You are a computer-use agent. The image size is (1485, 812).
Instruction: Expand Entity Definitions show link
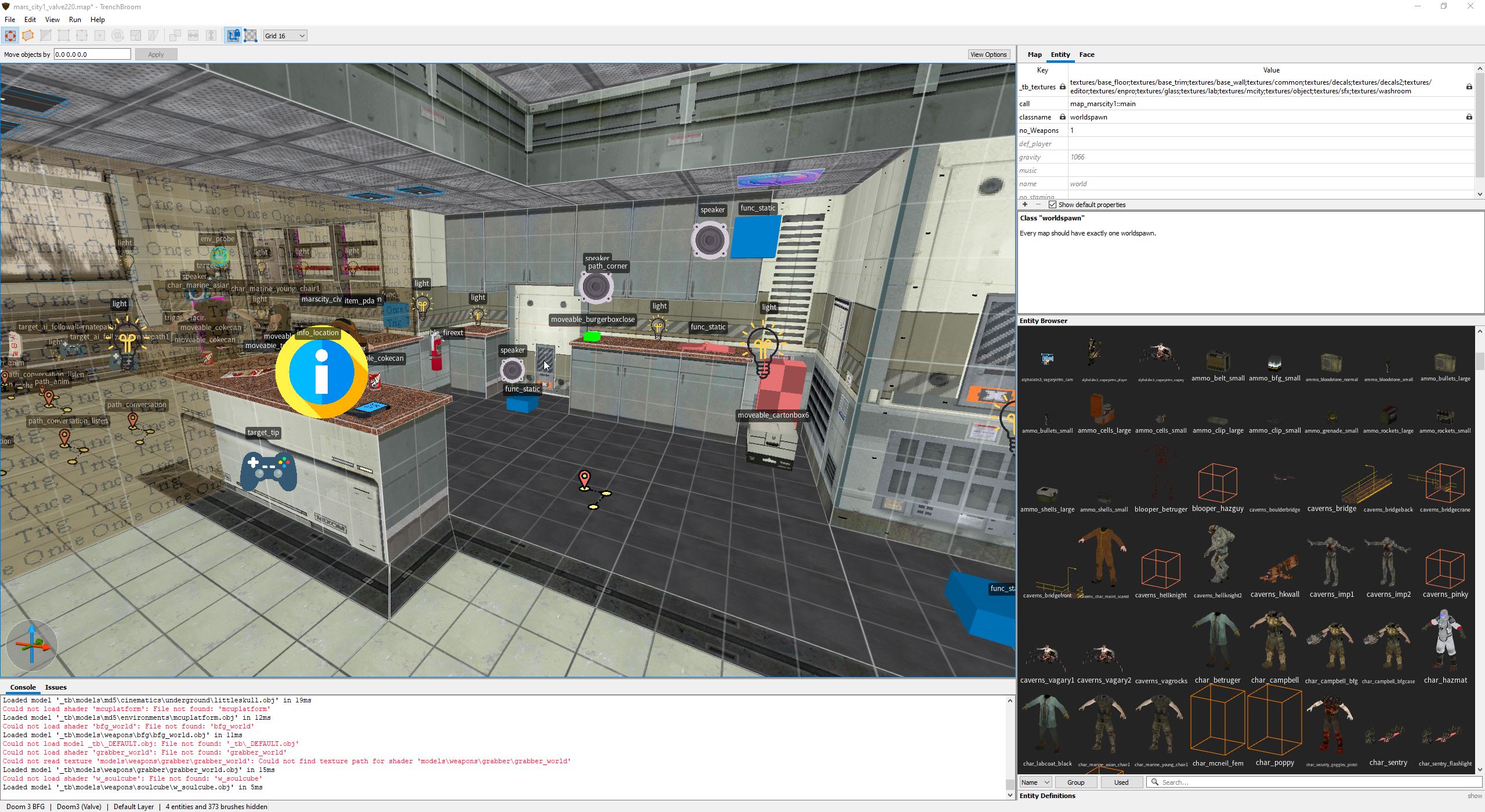[1474, 796]
